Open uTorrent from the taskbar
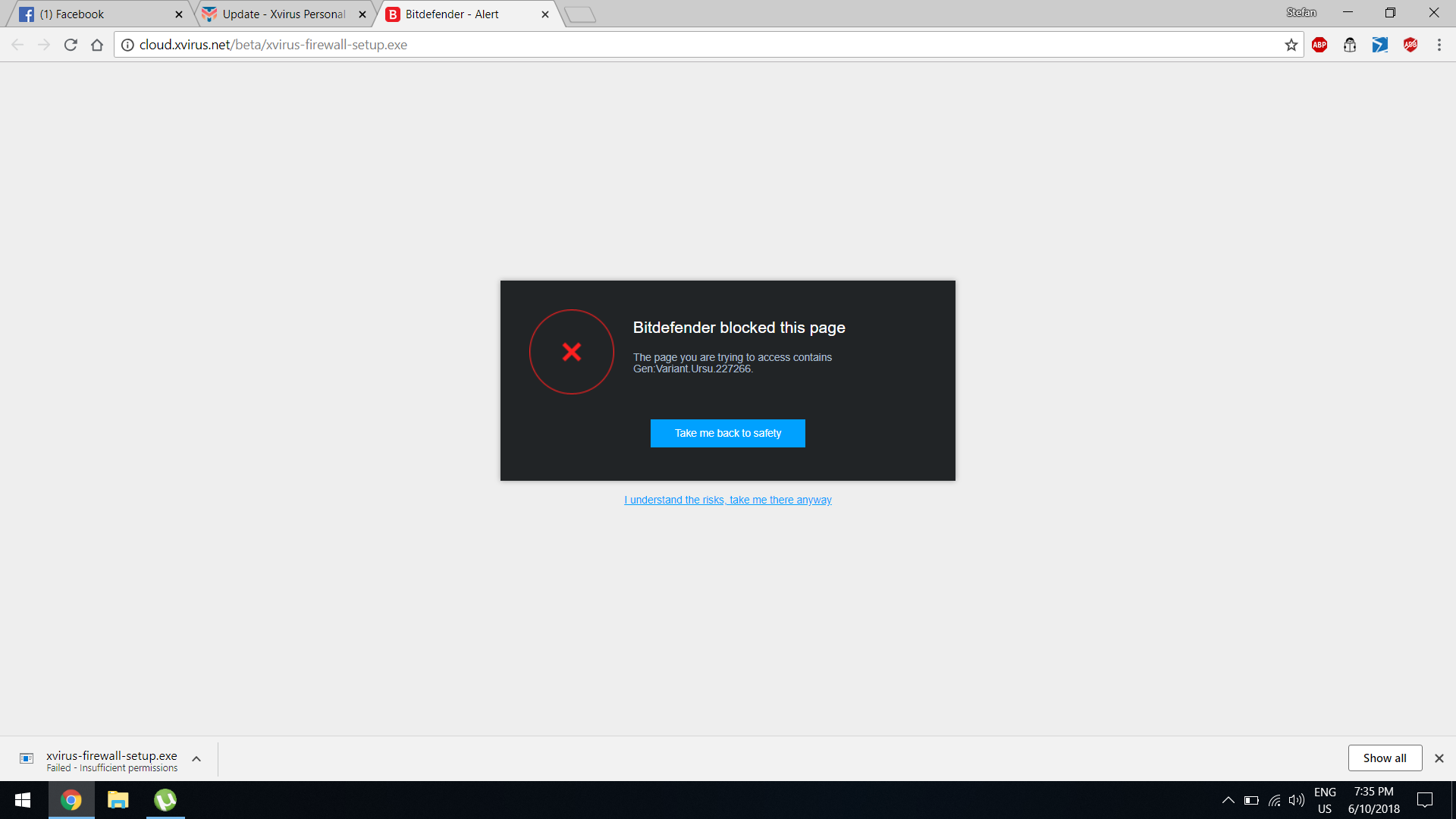The width and height of the screenshot is (1456, 819). [165, 800]
